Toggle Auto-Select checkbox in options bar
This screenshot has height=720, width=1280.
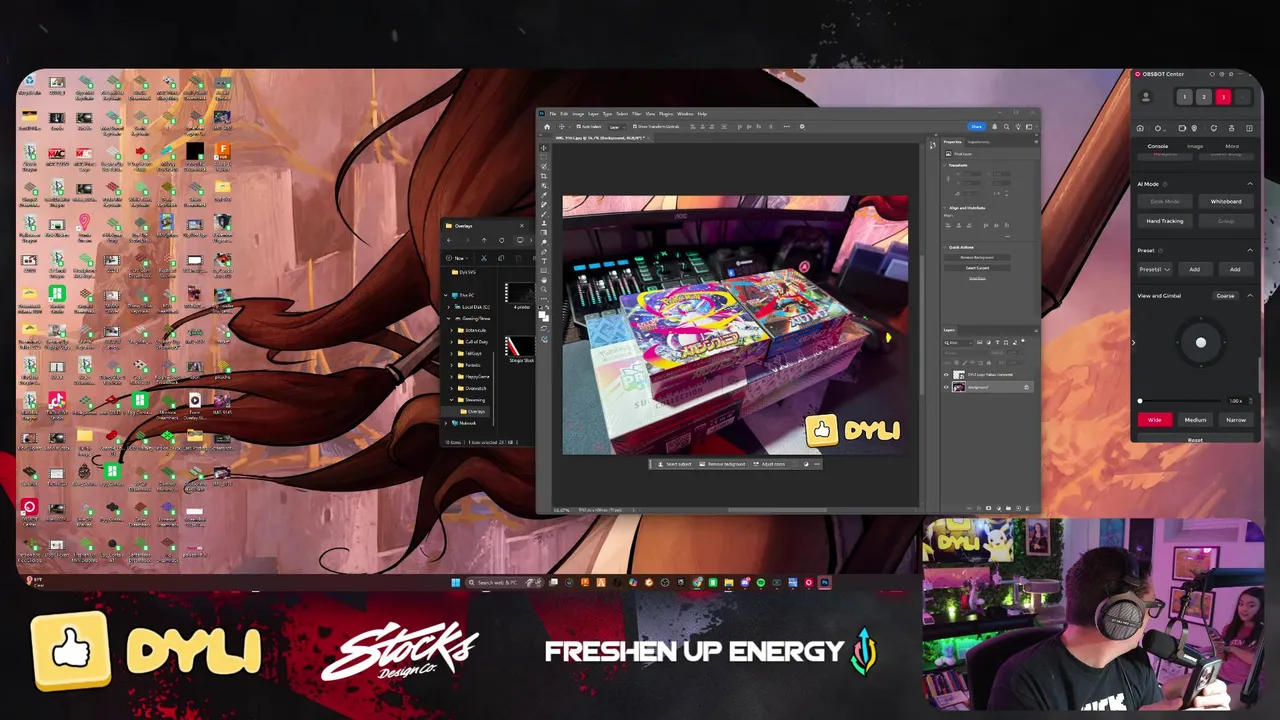pos(579,127)
